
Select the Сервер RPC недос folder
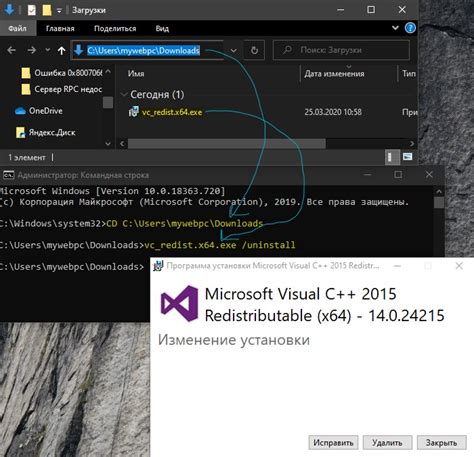[x=62, y=89]
